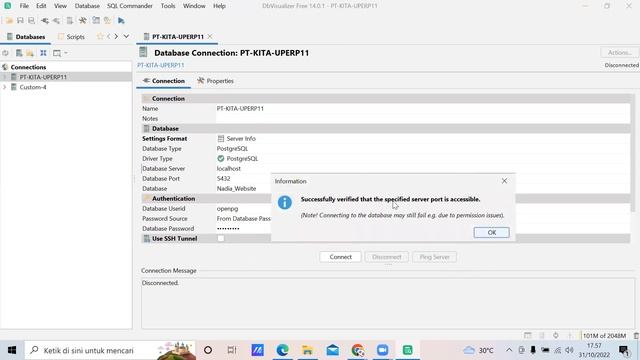
Task: Open the Window menu
Action: click(194, 6)
